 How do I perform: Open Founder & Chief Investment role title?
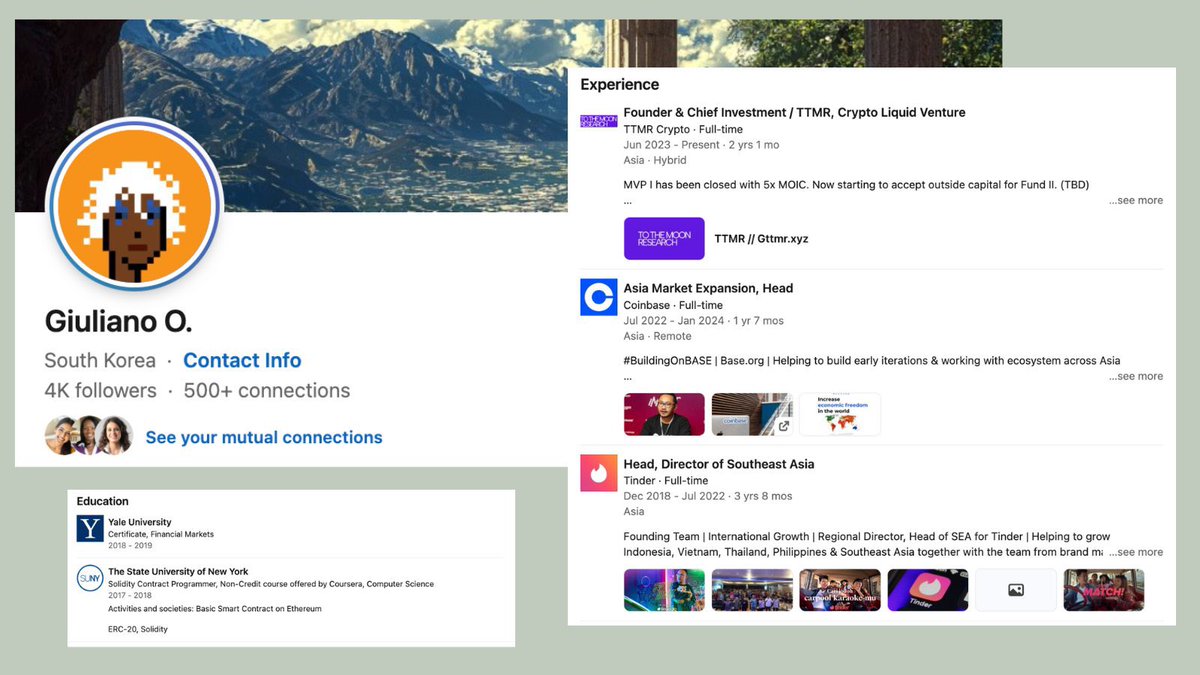coord(794,112)
